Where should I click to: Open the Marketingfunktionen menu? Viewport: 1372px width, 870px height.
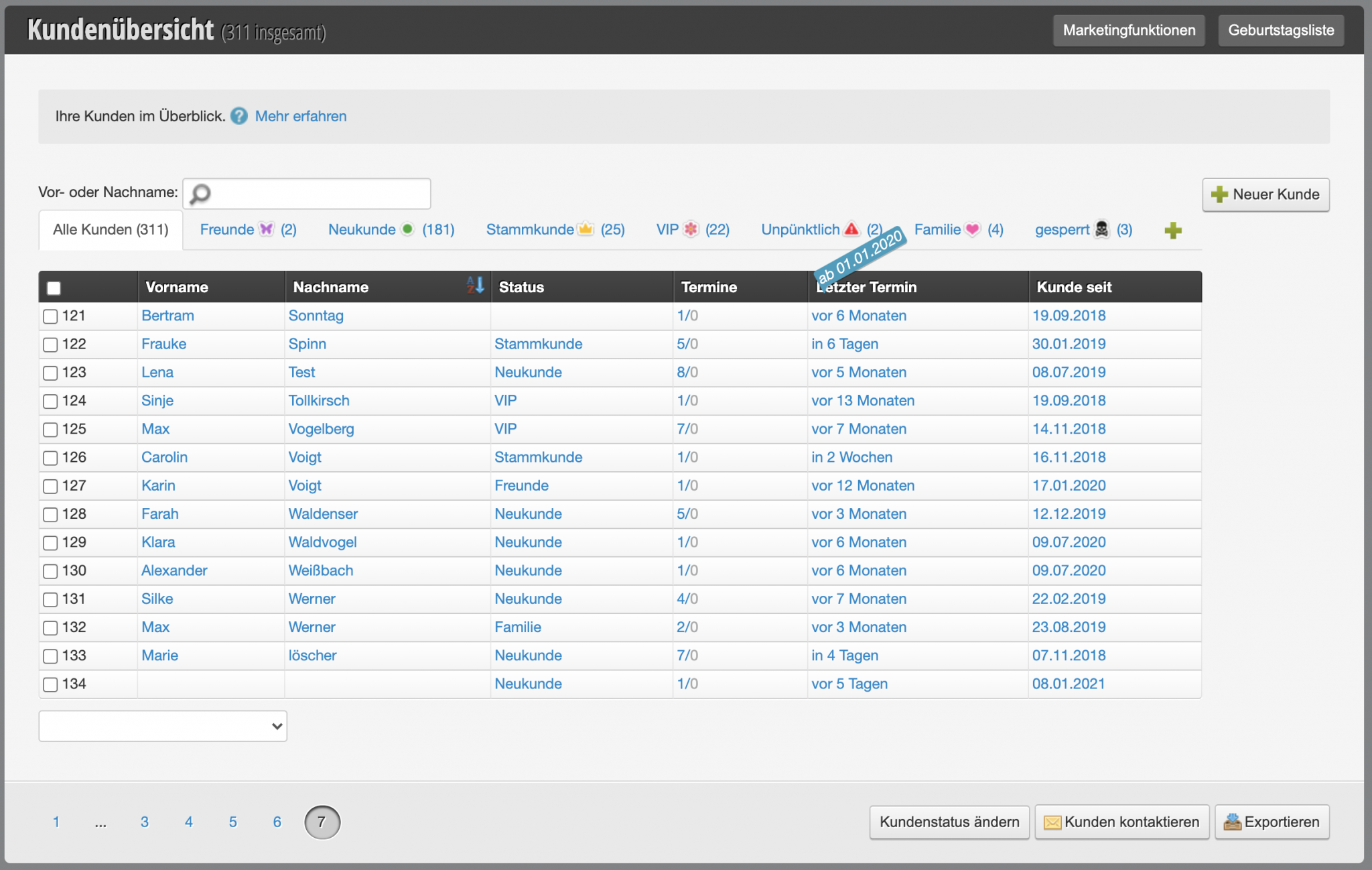(1128, 30)
